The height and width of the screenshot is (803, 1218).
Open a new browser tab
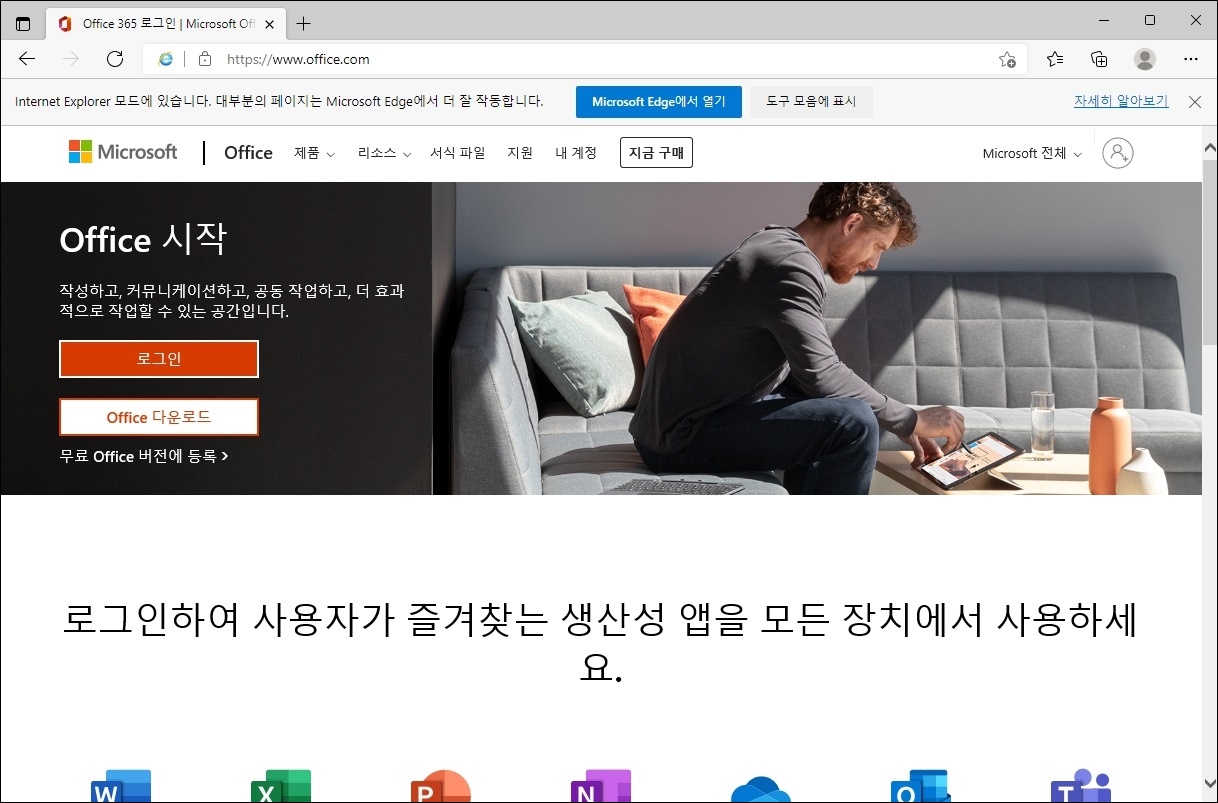tap(304, 24)
